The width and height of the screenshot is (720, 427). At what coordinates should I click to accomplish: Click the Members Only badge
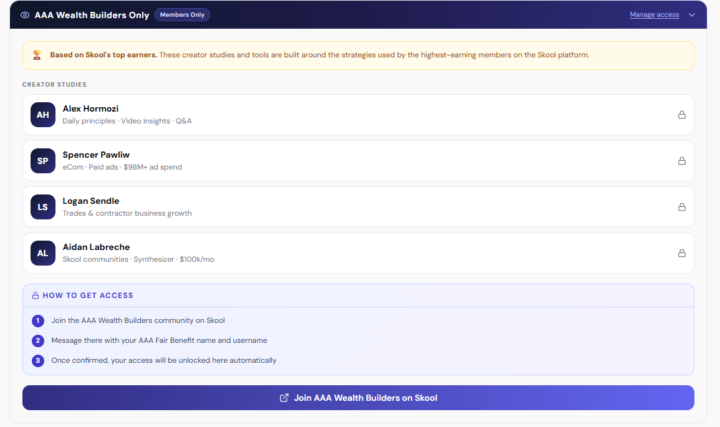click(x=182, y=15)
